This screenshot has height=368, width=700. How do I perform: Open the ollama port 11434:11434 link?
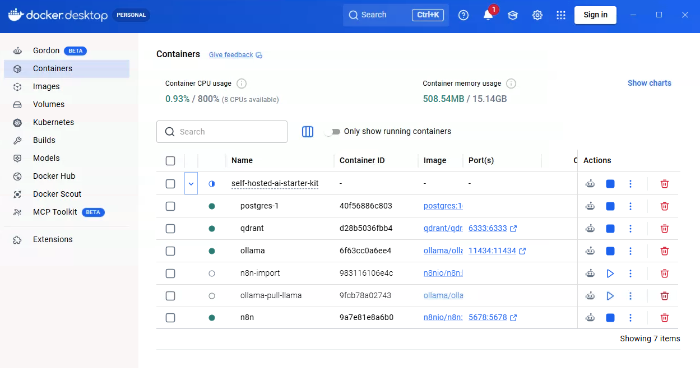[x=497, y=251]
